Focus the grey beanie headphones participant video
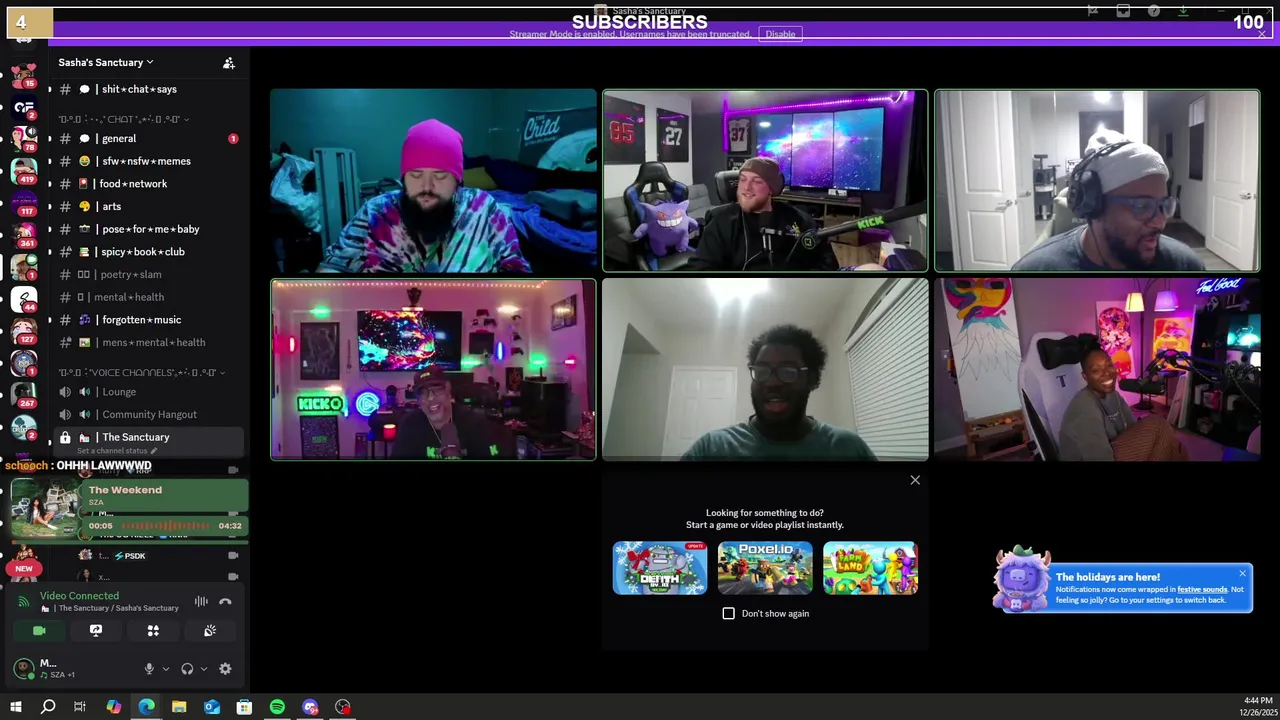 point(1097,180)
